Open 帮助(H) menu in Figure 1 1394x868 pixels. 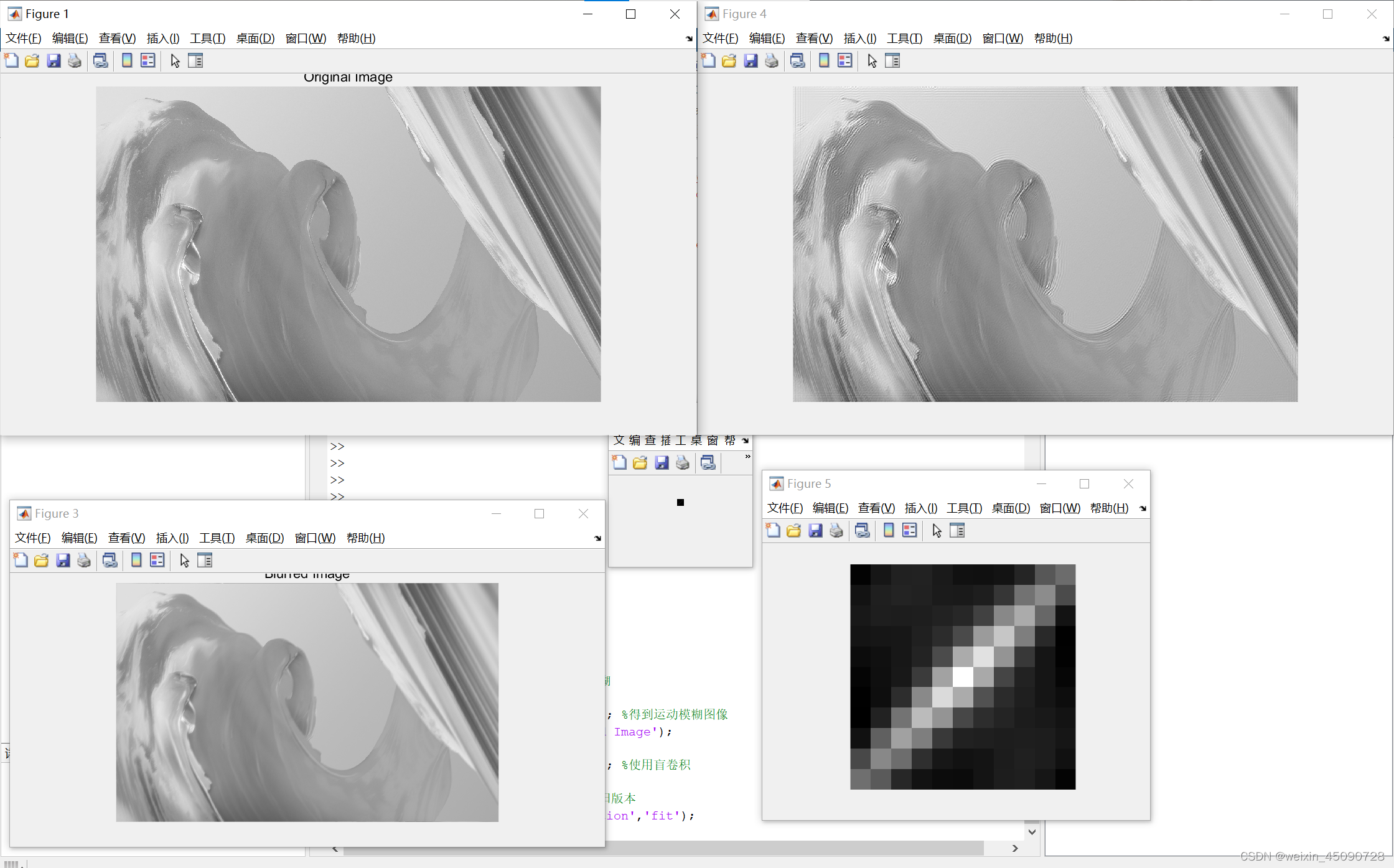[356, 39]
